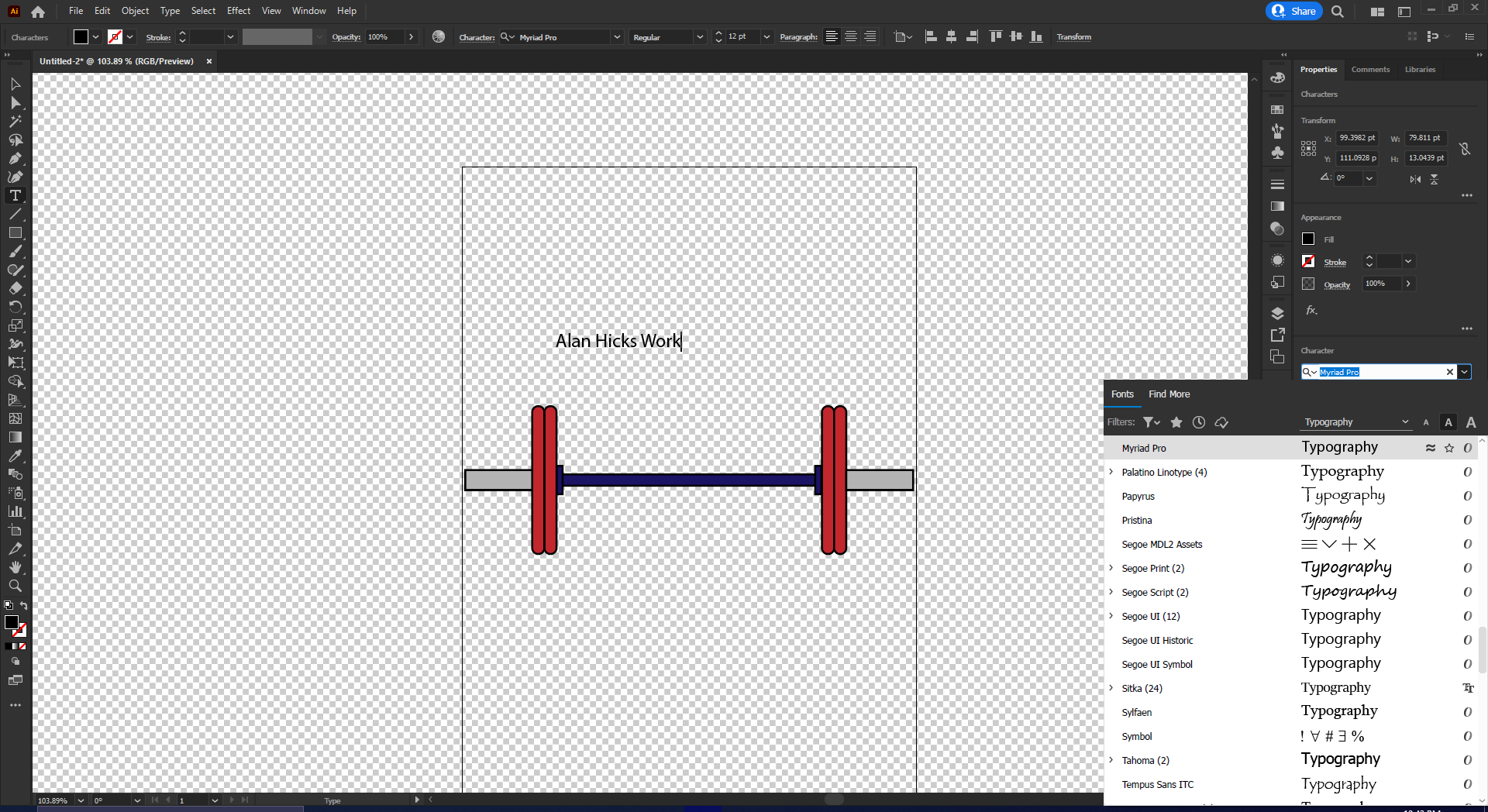Select the Column Graph tool
Screen dimensions: 1488x812
click(15, 512)
